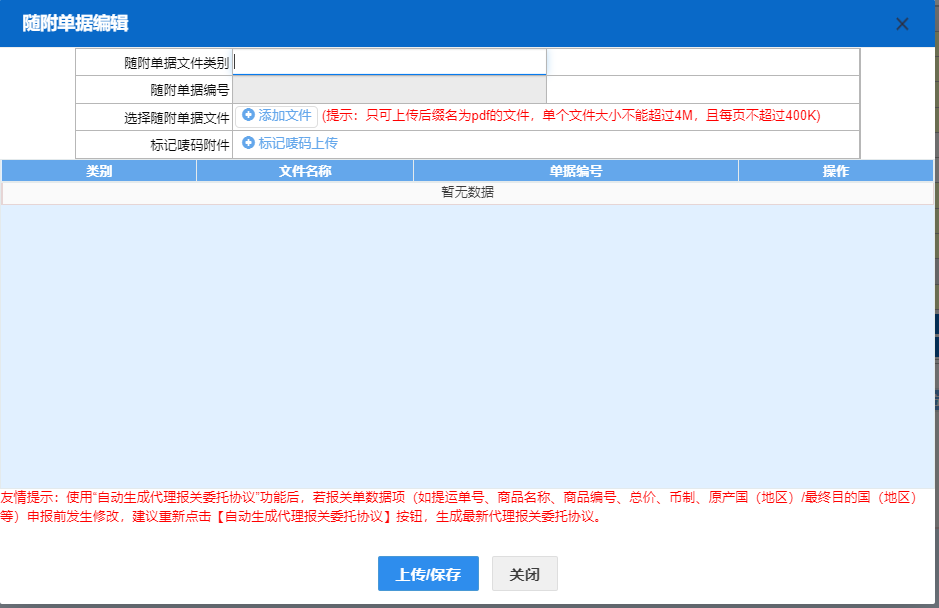939x608 pixels.
Task: Close the dialog with the X icon
Action: point(902,24)
